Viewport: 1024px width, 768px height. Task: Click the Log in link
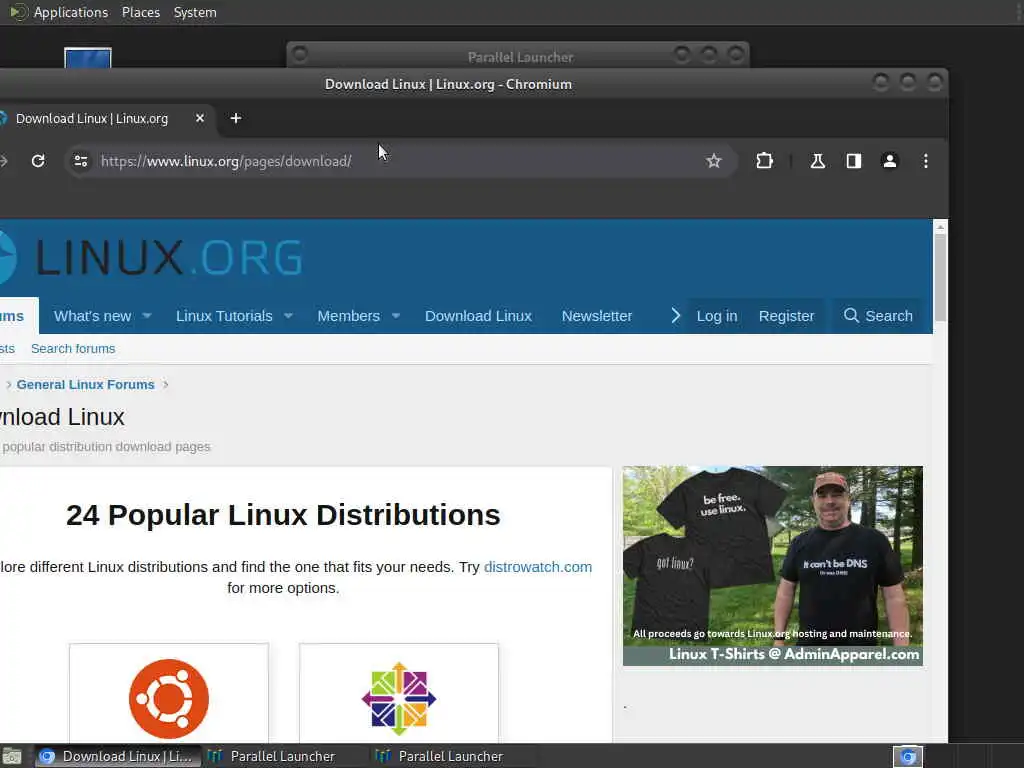click(716, 315)
